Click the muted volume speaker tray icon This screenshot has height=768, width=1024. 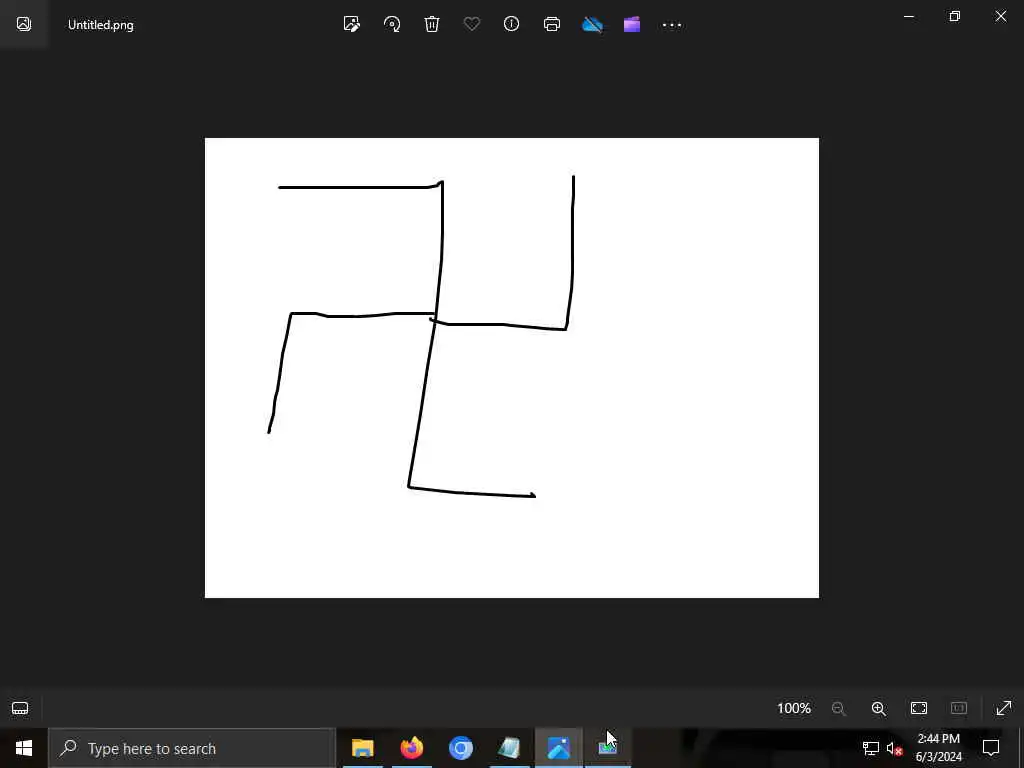coord(894,748)
